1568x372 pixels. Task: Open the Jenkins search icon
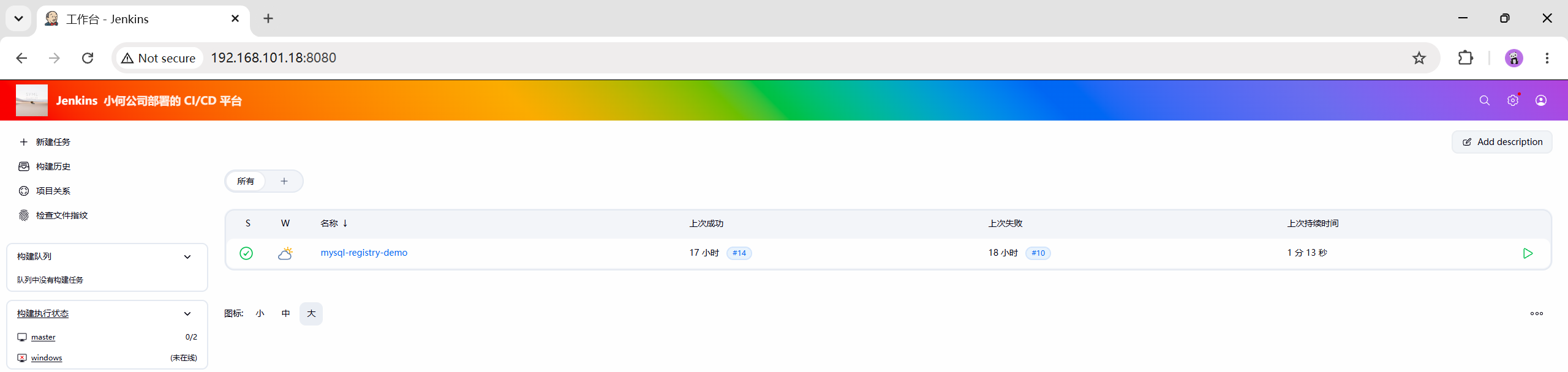tap(1484, 100)
